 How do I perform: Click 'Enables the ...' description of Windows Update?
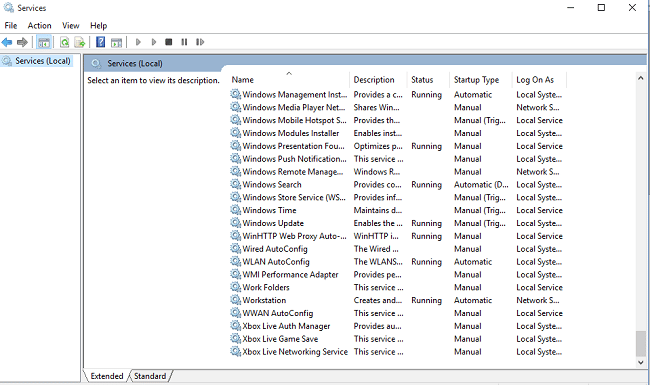[x=378, y=223]
